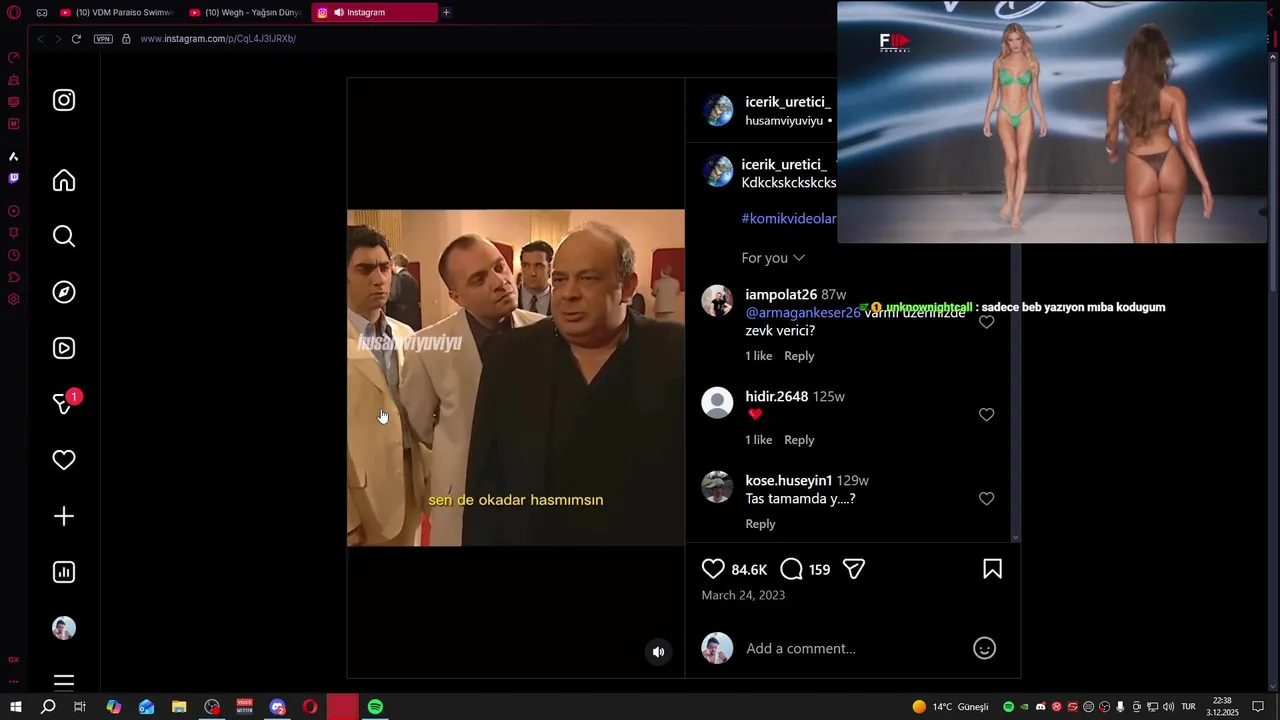This screenshot has width=1280, height=720.
Task: Open profile avatar in Instagram sidebar
Action: tap(64, 628)
